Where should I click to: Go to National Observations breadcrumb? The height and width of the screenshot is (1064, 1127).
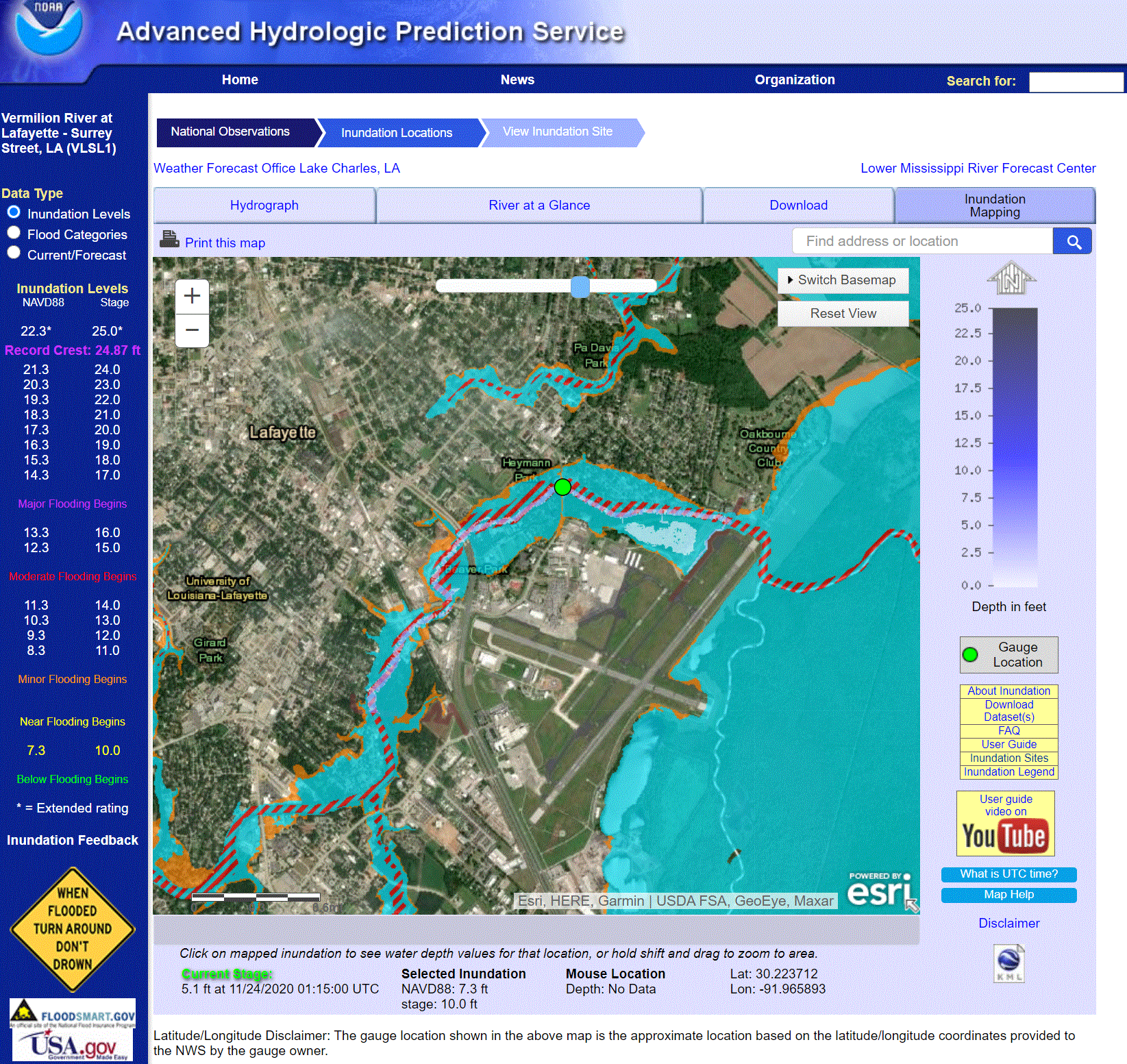point(235,132)
